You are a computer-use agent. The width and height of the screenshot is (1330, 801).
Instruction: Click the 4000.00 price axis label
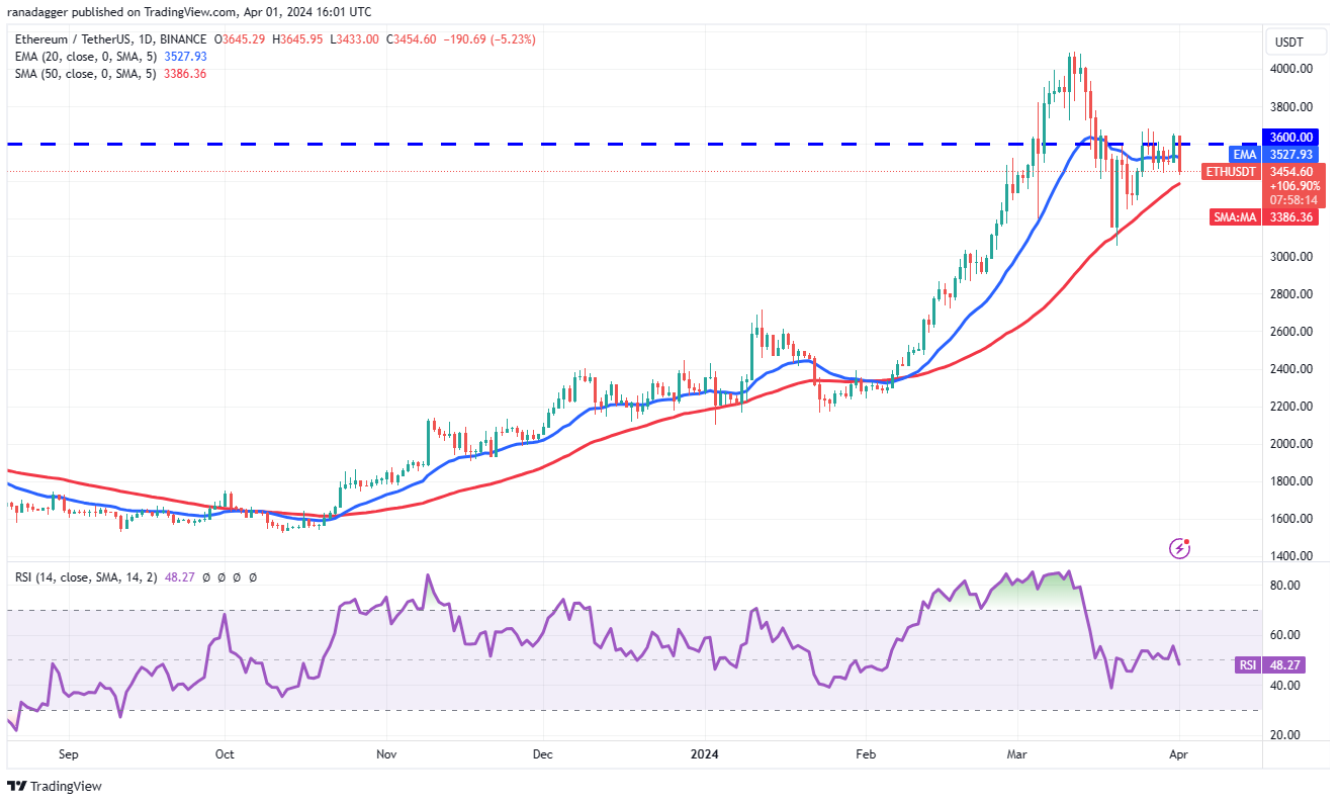(1292, 69)
